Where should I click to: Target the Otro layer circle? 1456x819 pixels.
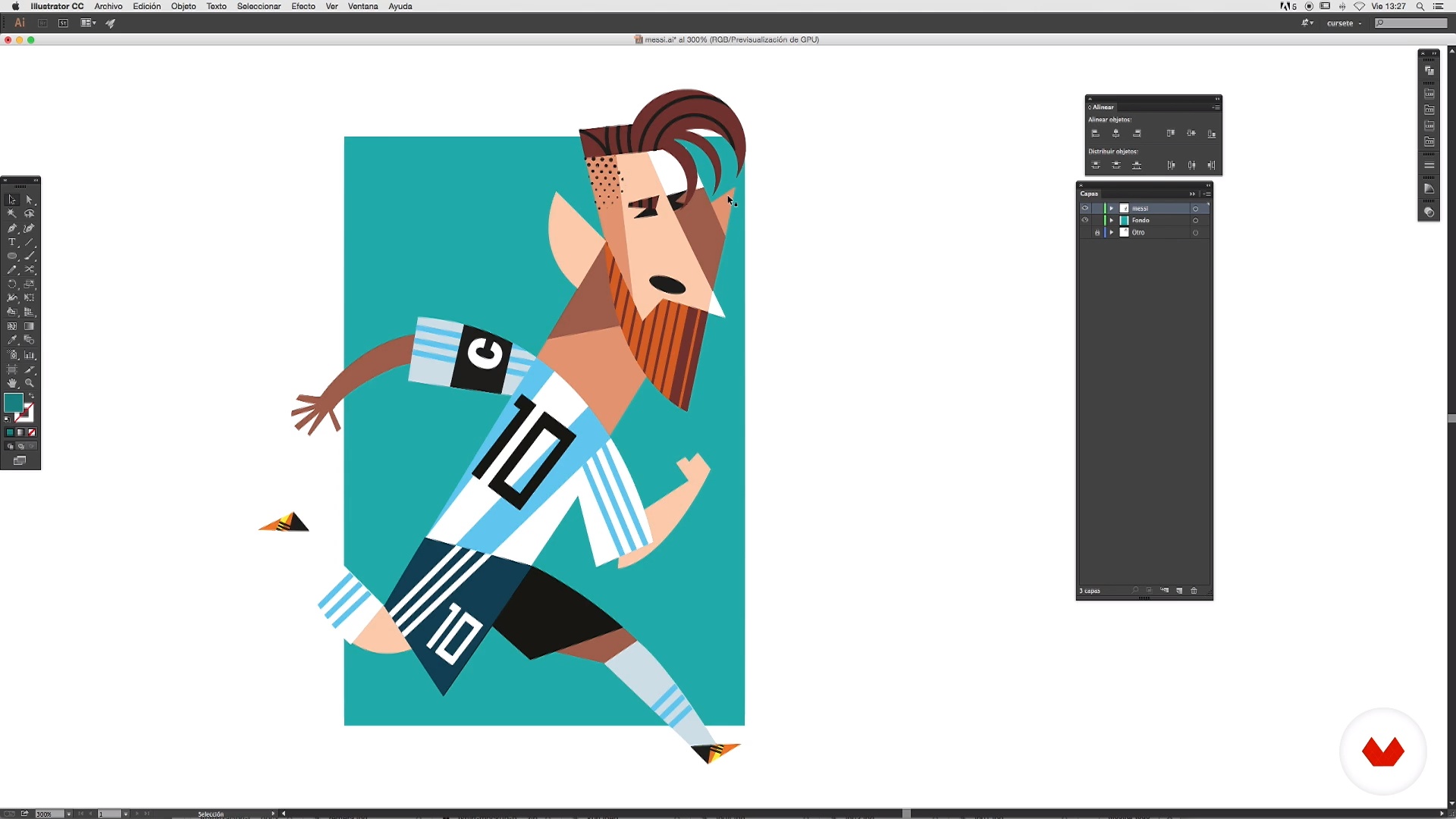pyautogui.click(x=1195, y=233)
